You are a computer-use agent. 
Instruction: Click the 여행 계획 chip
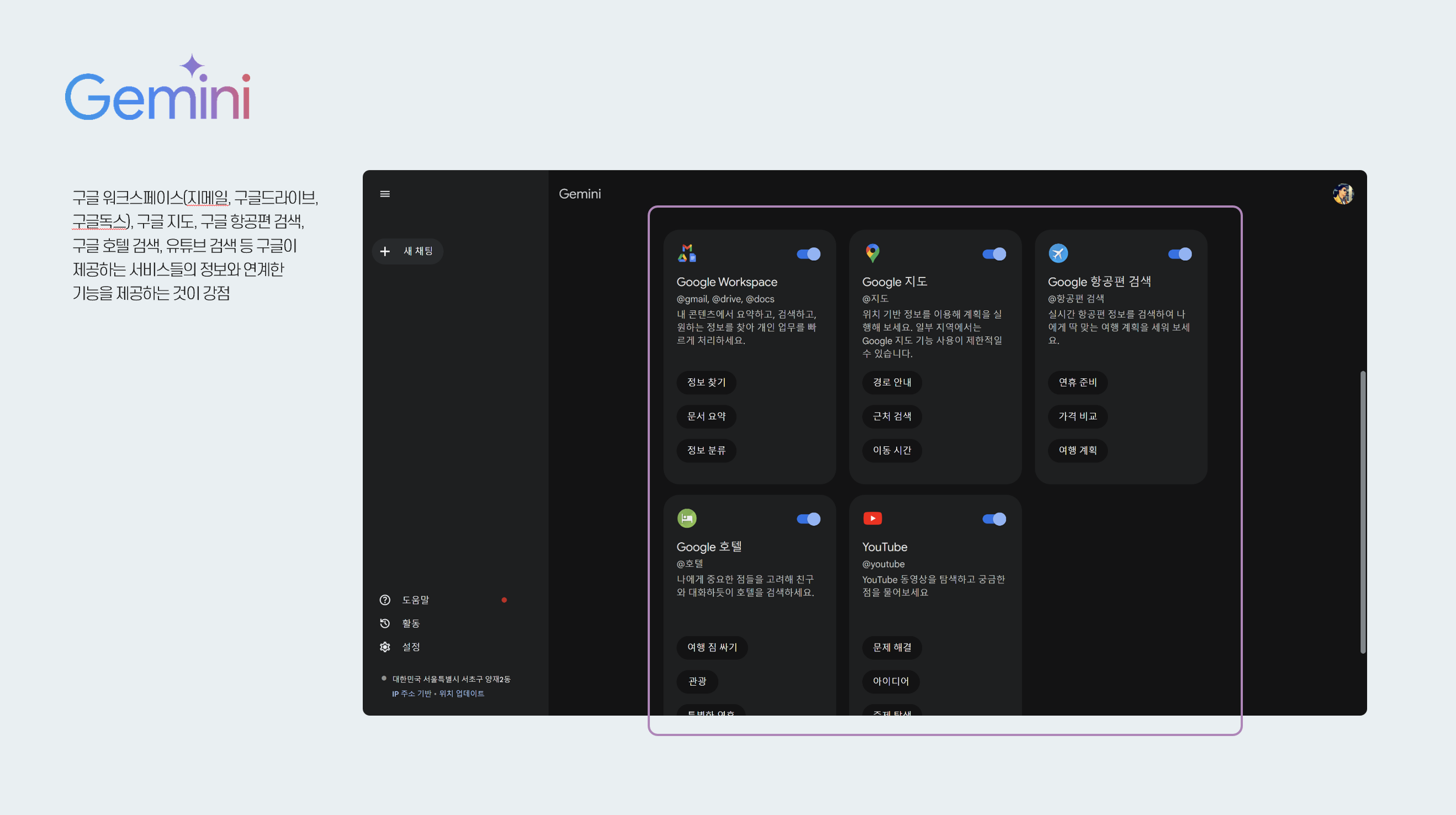click(x=1077, y=450)
